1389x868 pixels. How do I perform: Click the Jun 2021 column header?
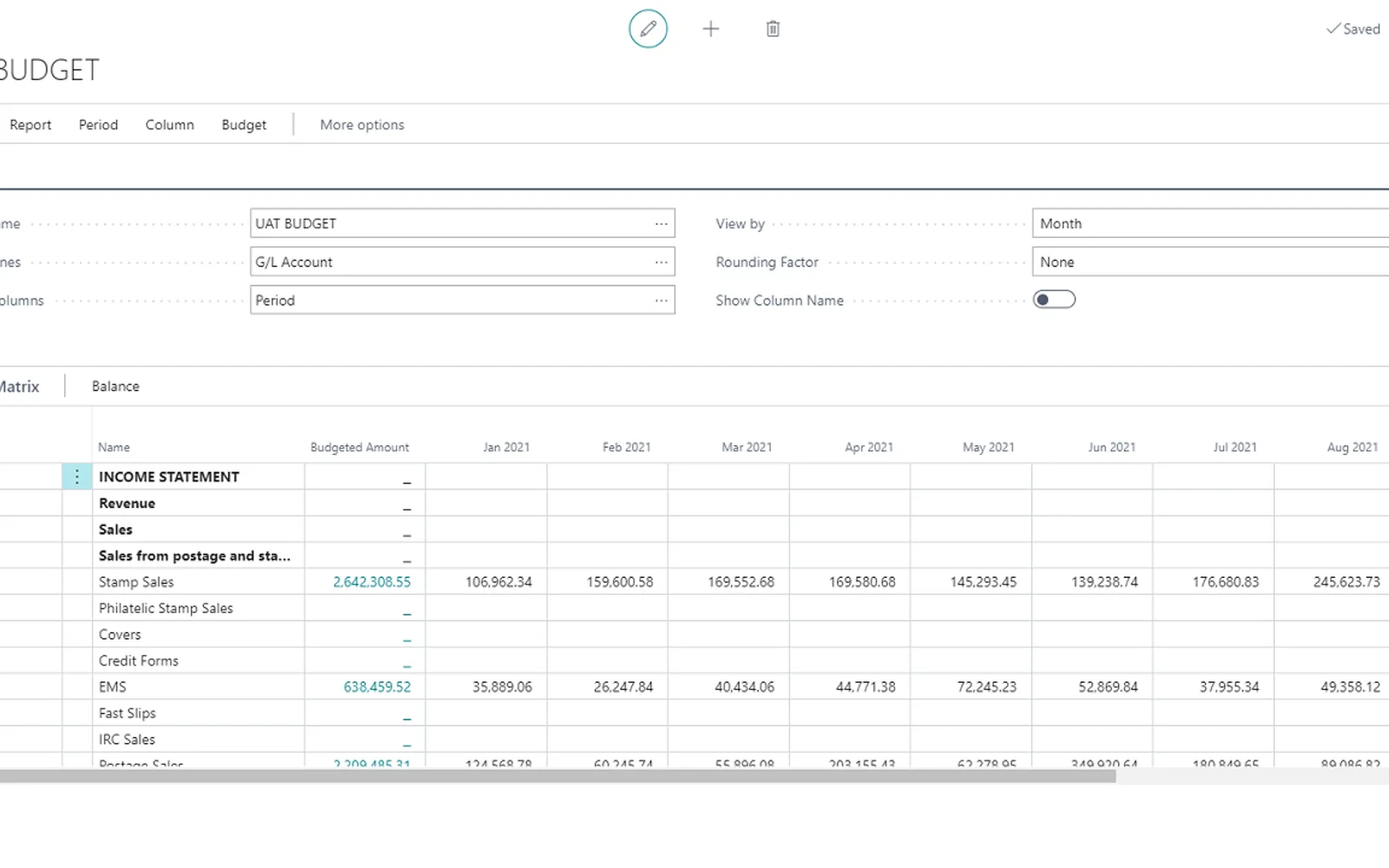click(1111, 447)
